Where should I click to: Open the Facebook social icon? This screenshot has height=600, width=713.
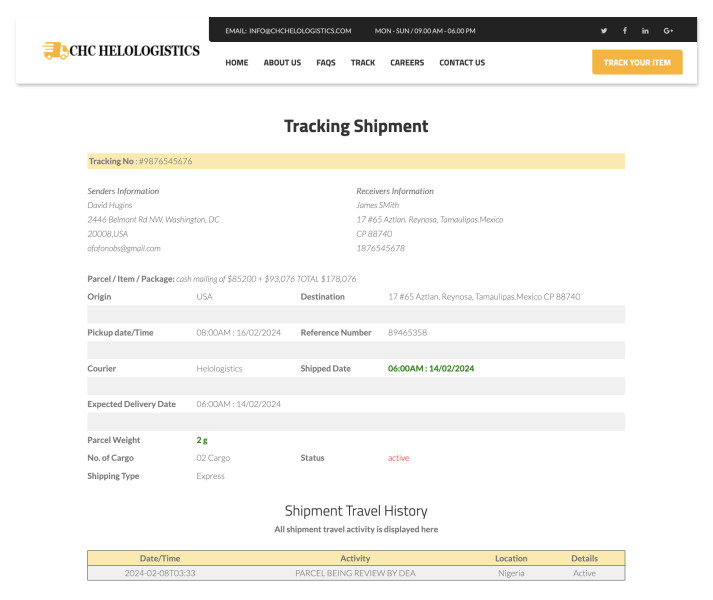pos(625,31)
